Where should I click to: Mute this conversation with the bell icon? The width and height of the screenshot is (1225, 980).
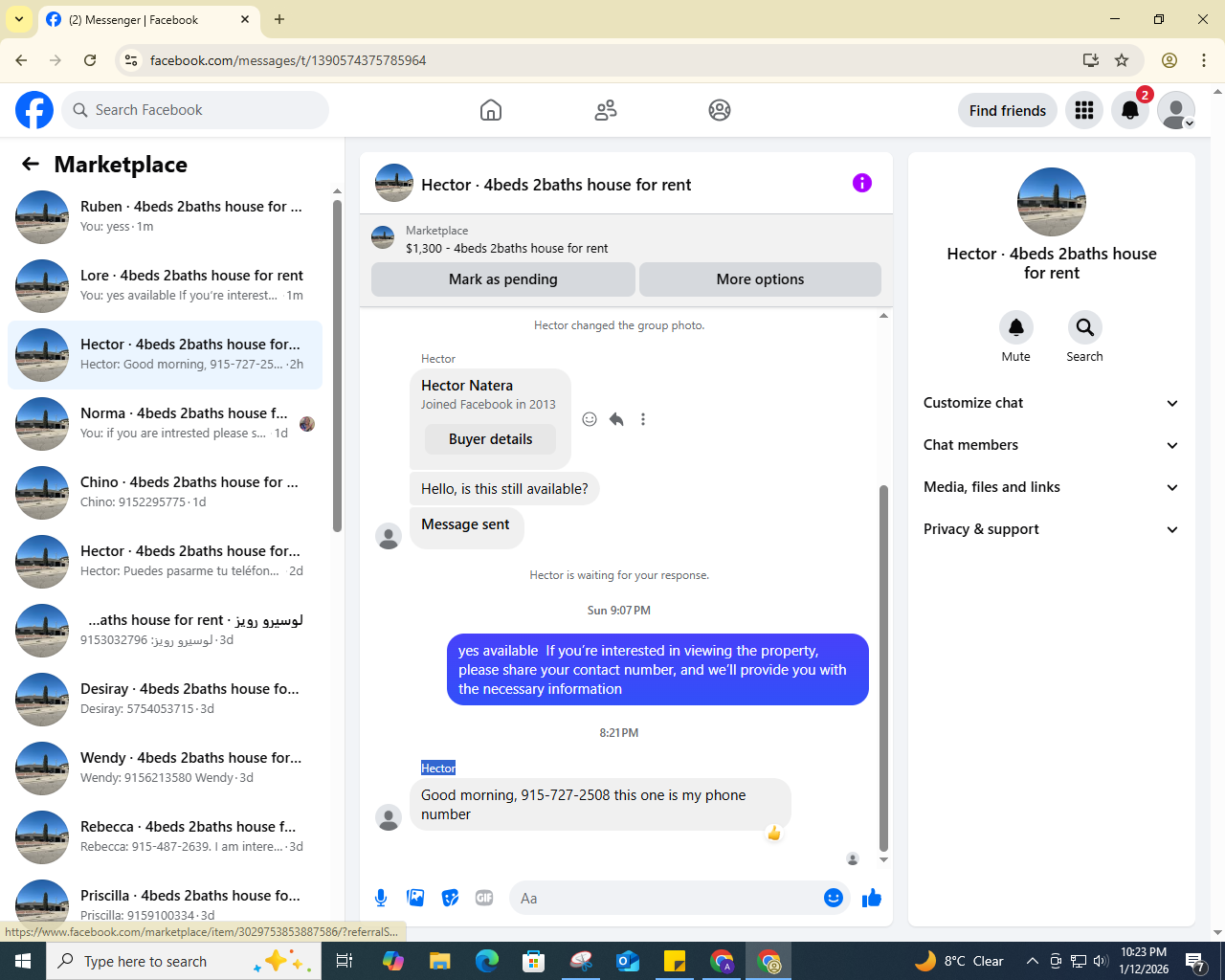pos(1016,327)
